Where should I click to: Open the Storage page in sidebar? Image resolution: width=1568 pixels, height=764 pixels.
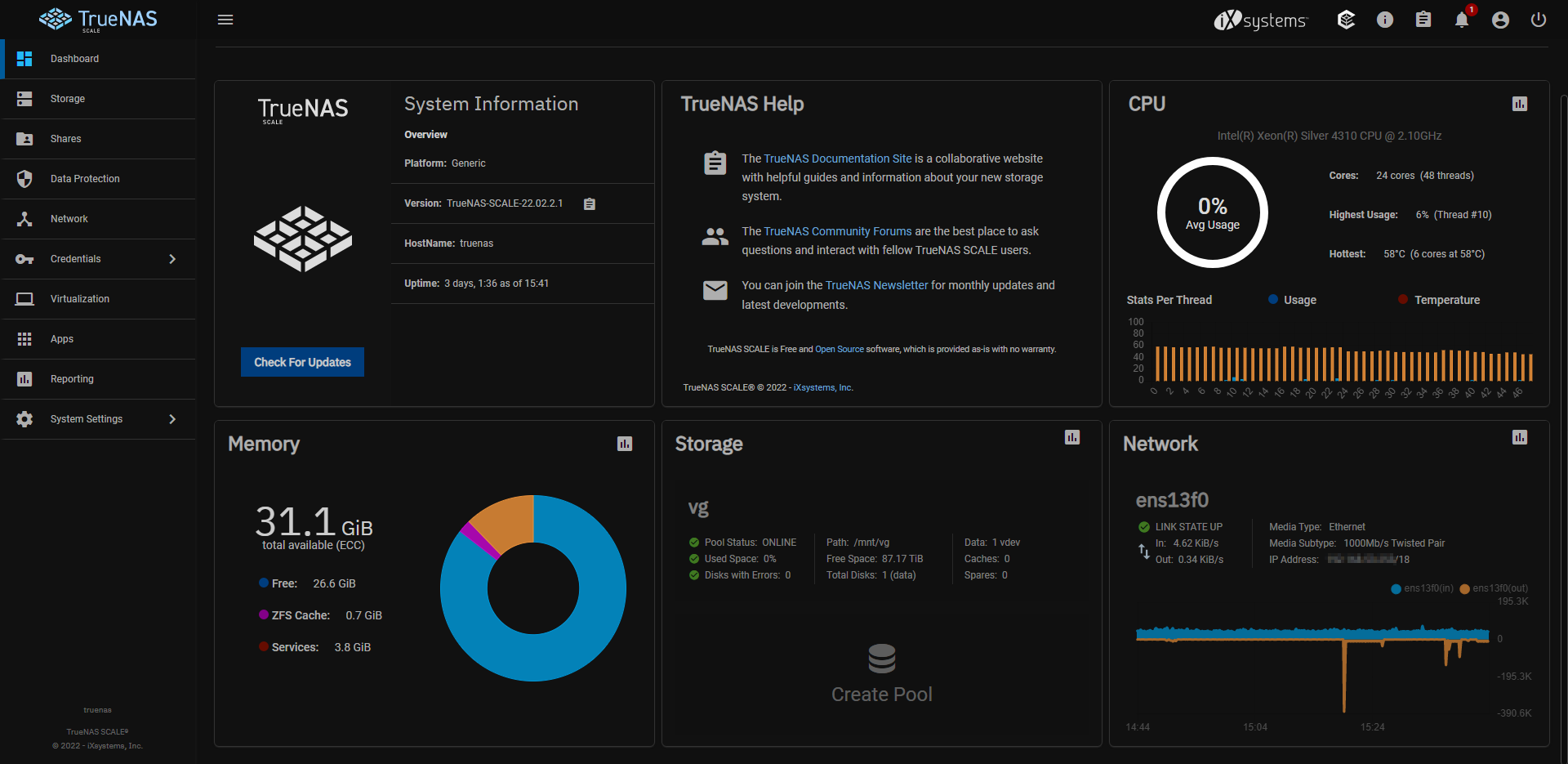tap(68, 99)
